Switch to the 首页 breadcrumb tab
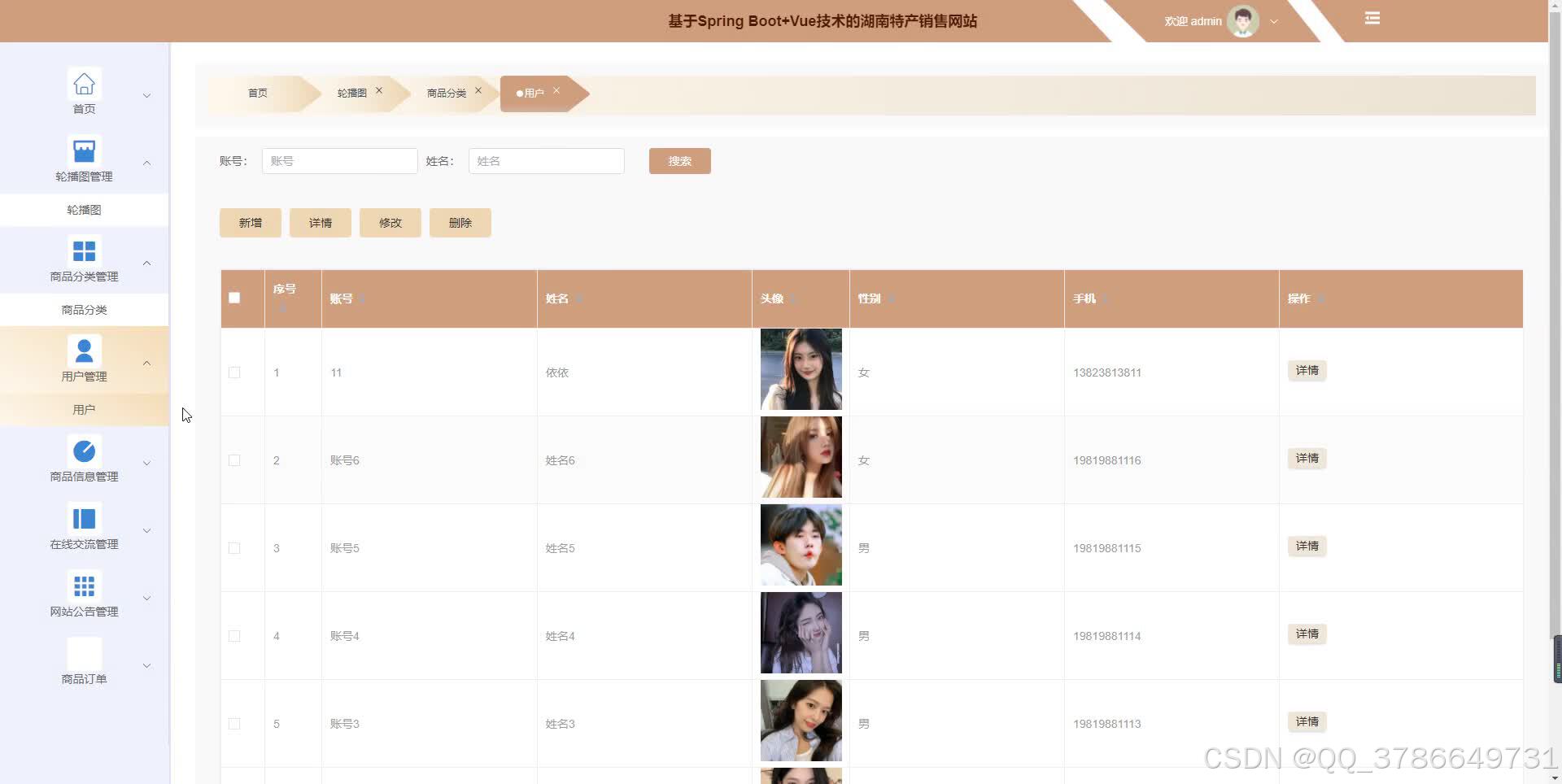 coord(258,94)
